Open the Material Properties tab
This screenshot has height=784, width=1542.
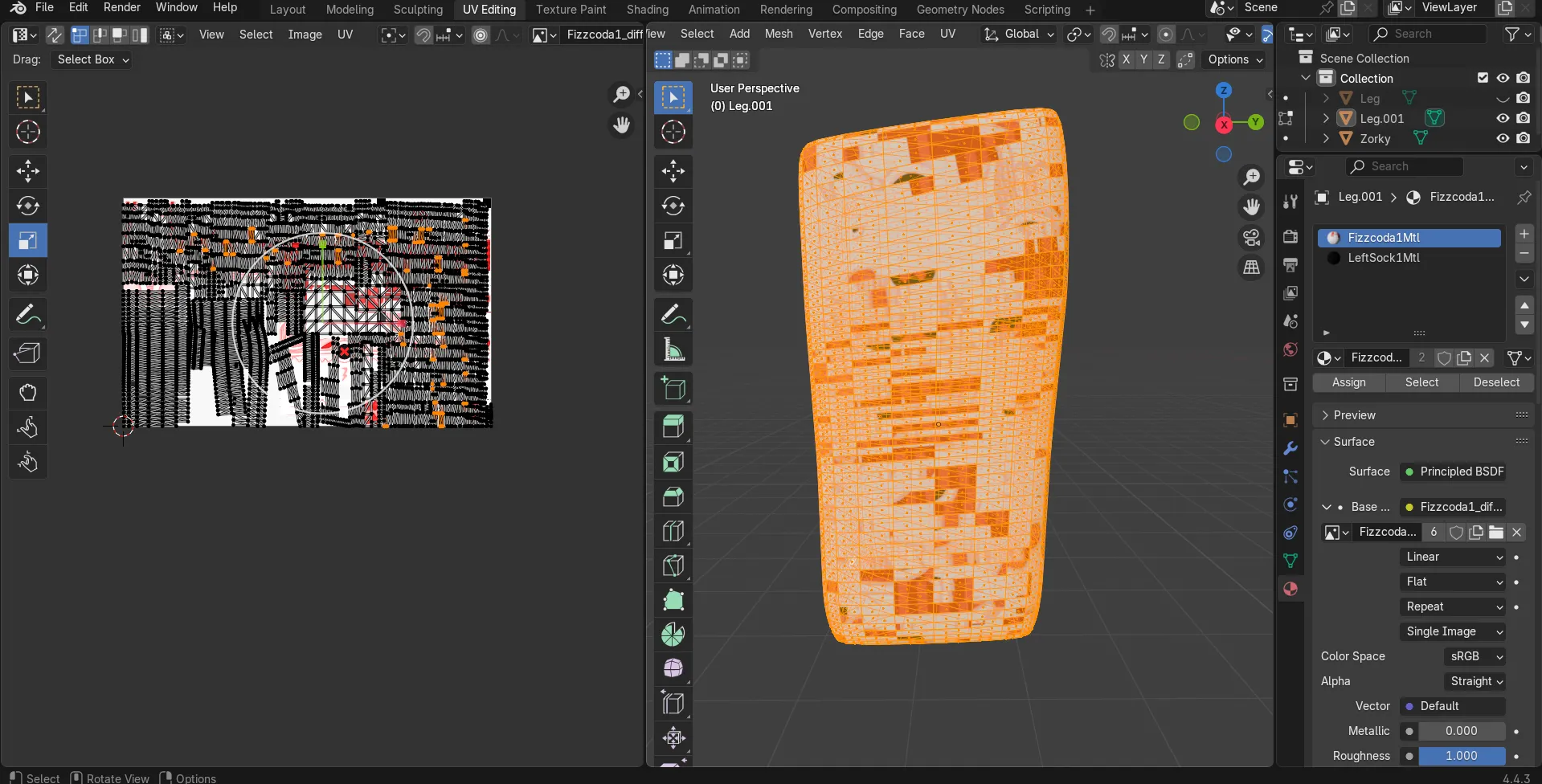pos(1290,589)
